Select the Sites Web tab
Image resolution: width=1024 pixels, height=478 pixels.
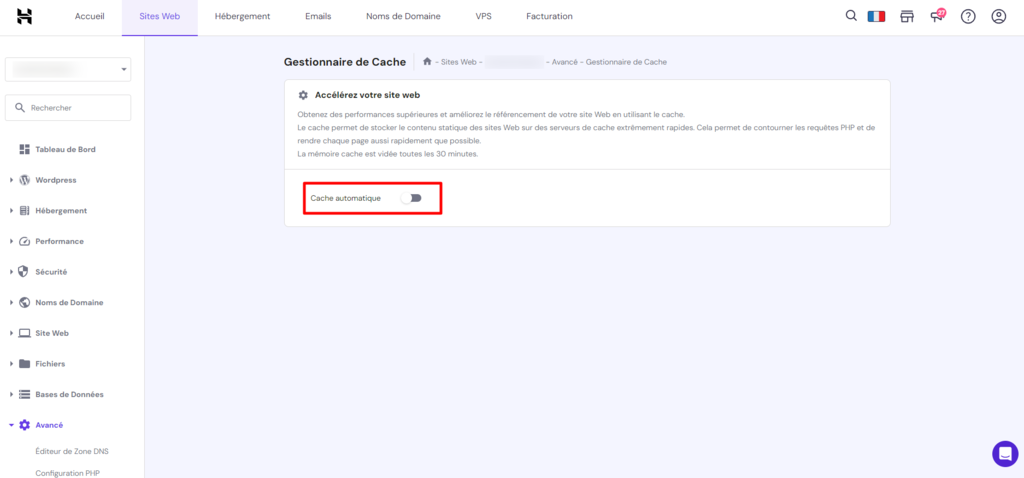point(160,16)
